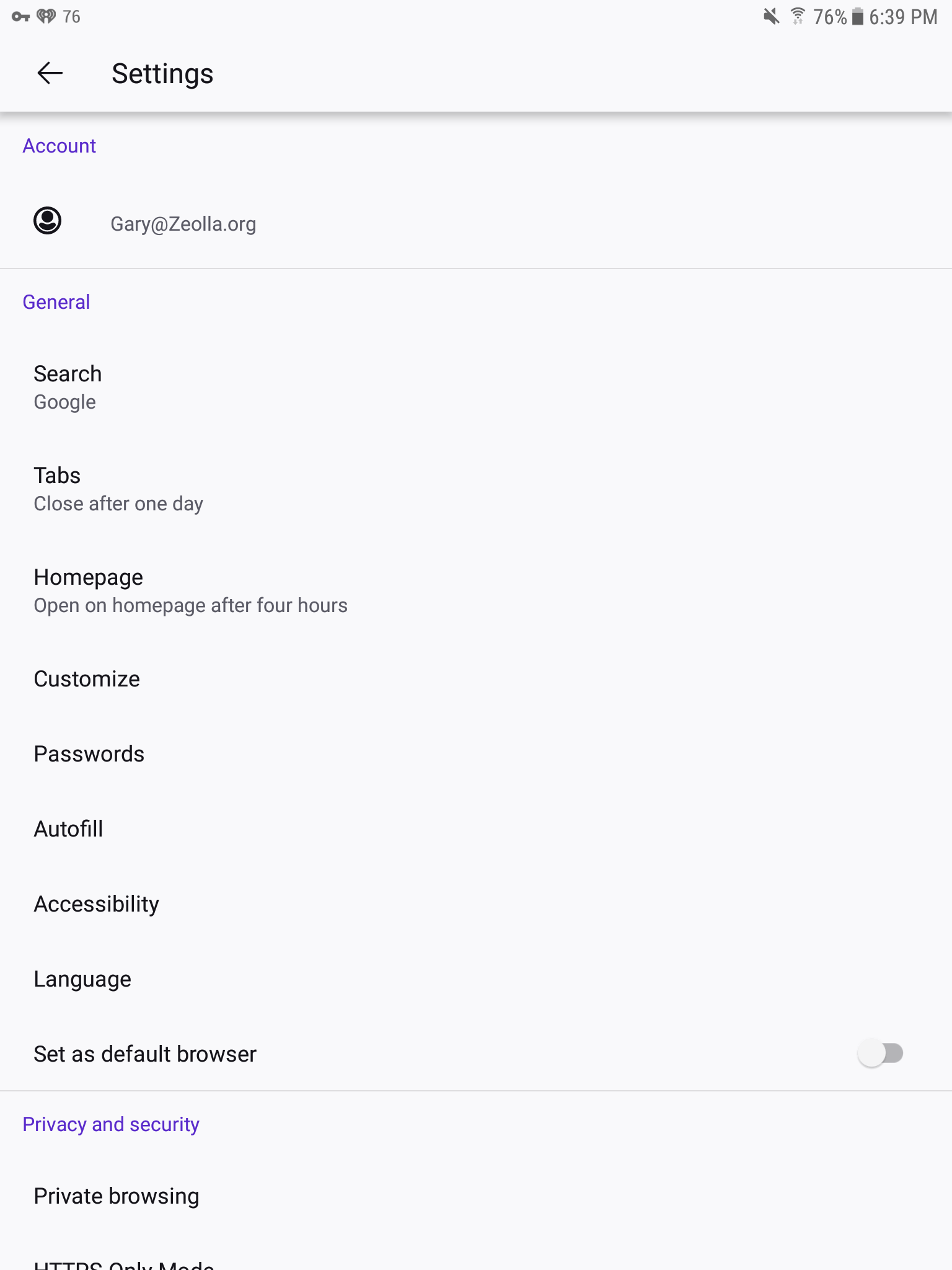
Task: Toggle Set as default browser switch
Action: click(880, 1053)
